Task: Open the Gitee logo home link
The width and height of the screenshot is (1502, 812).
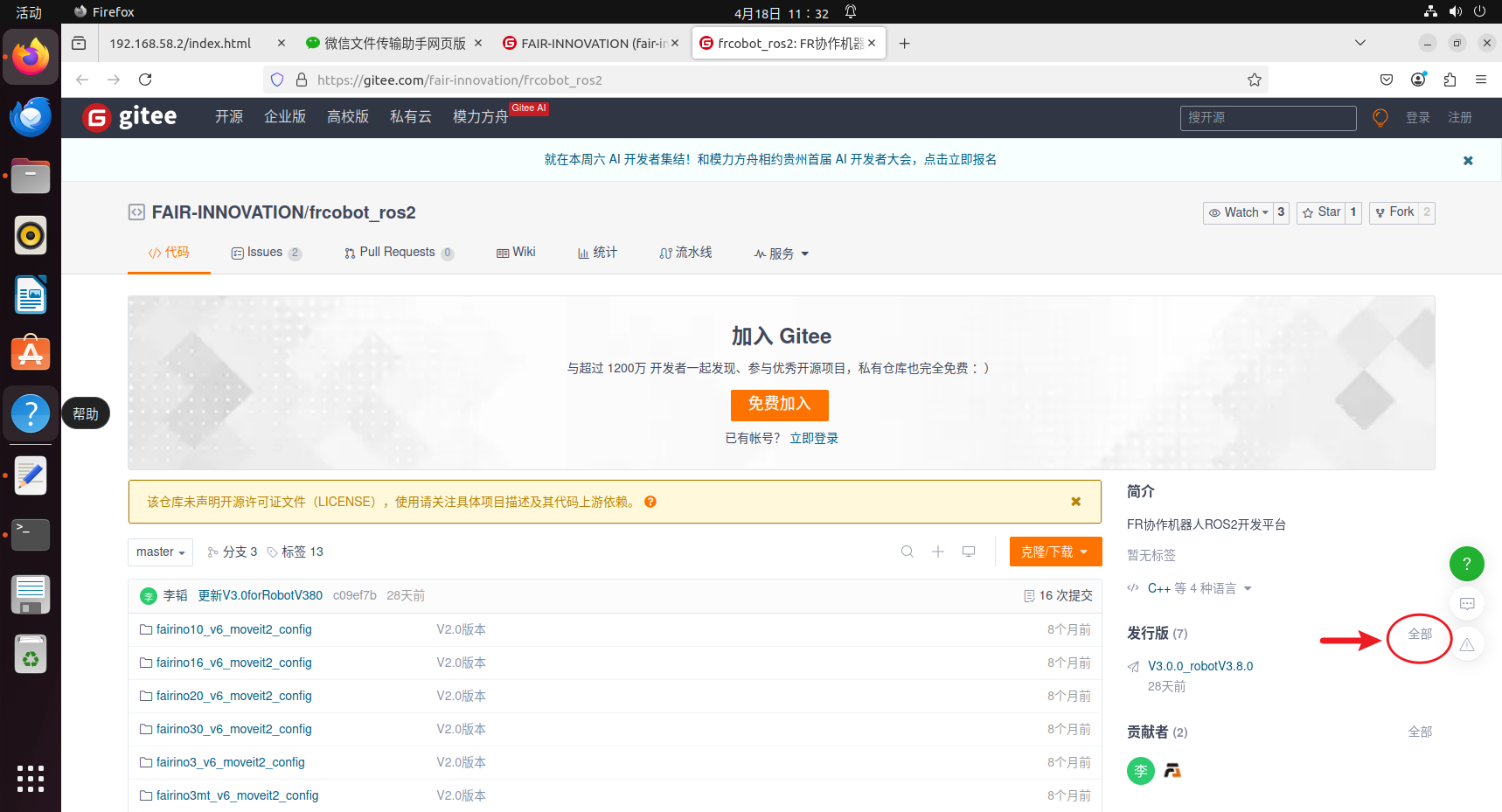Action: tap(129, 117)
